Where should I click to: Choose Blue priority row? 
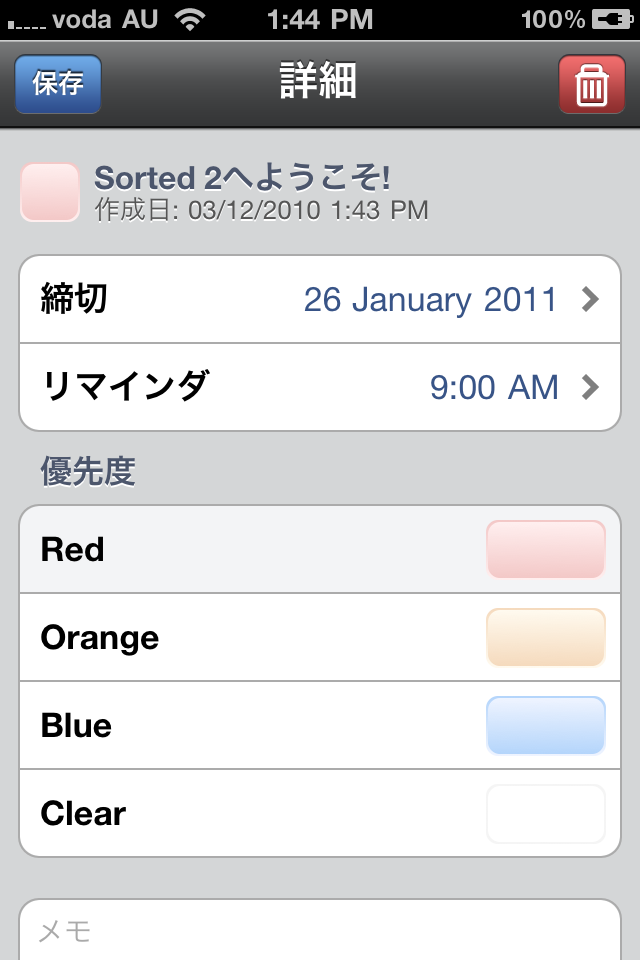click(x=320, y=725)
